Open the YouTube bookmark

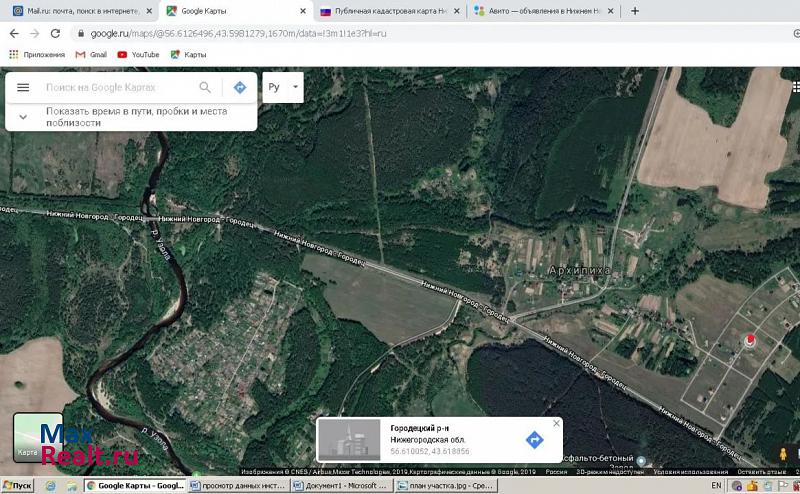[138, 54]
